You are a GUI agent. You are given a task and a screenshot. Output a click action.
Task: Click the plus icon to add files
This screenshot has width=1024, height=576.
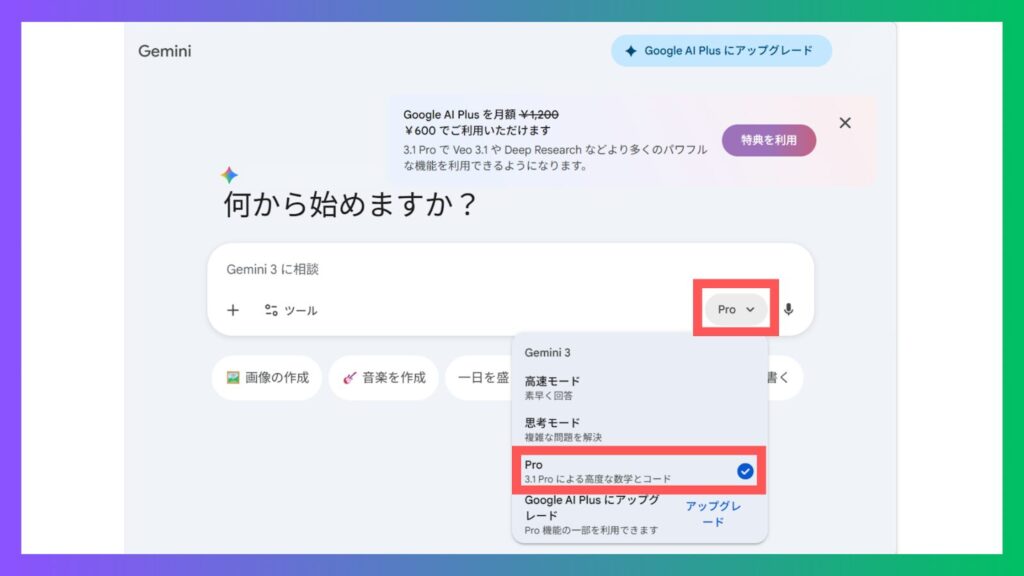[233, 310]
